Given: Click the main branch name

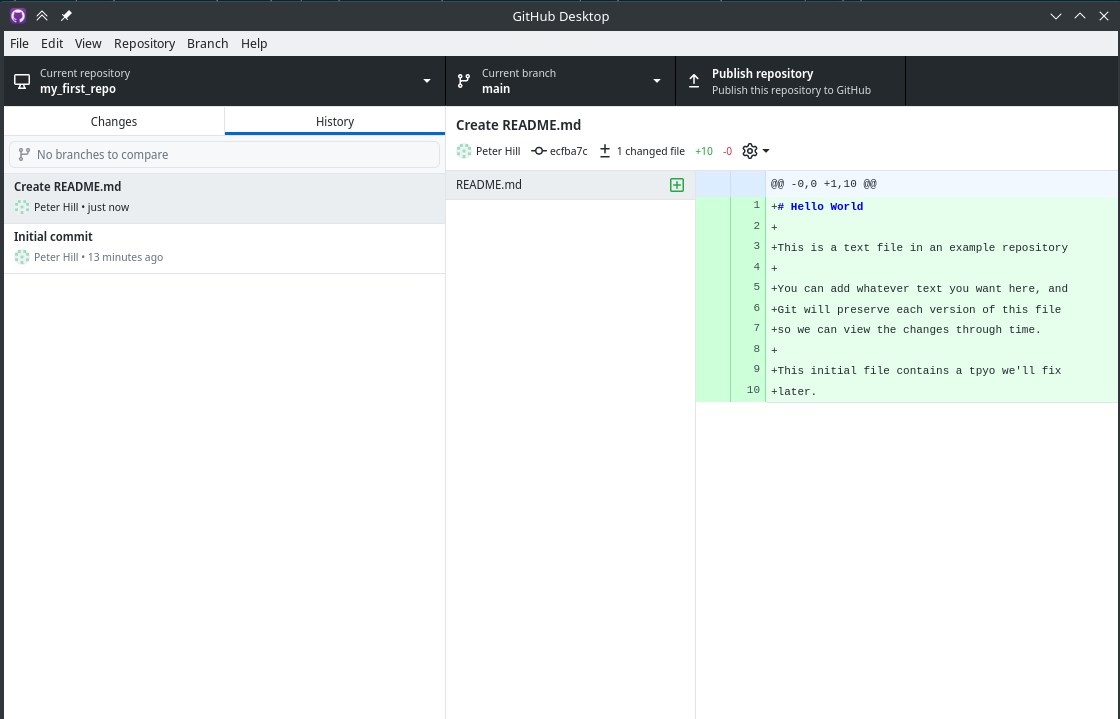Looking at the screenshot, I should tap(496, 89).
